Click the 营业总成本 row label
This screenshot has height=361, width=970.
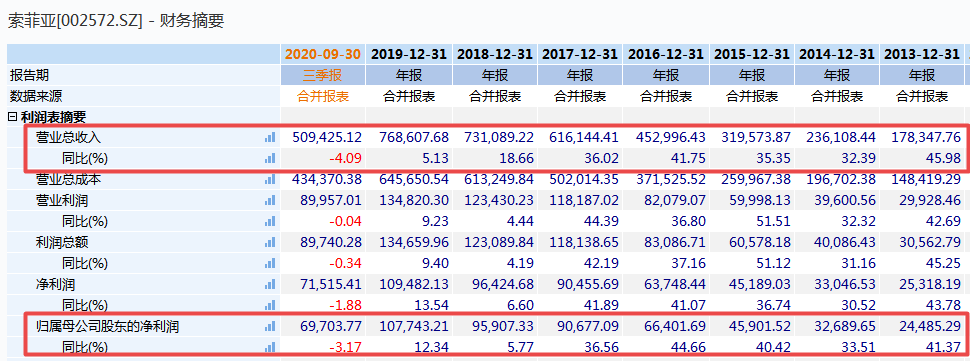(68, 179)
